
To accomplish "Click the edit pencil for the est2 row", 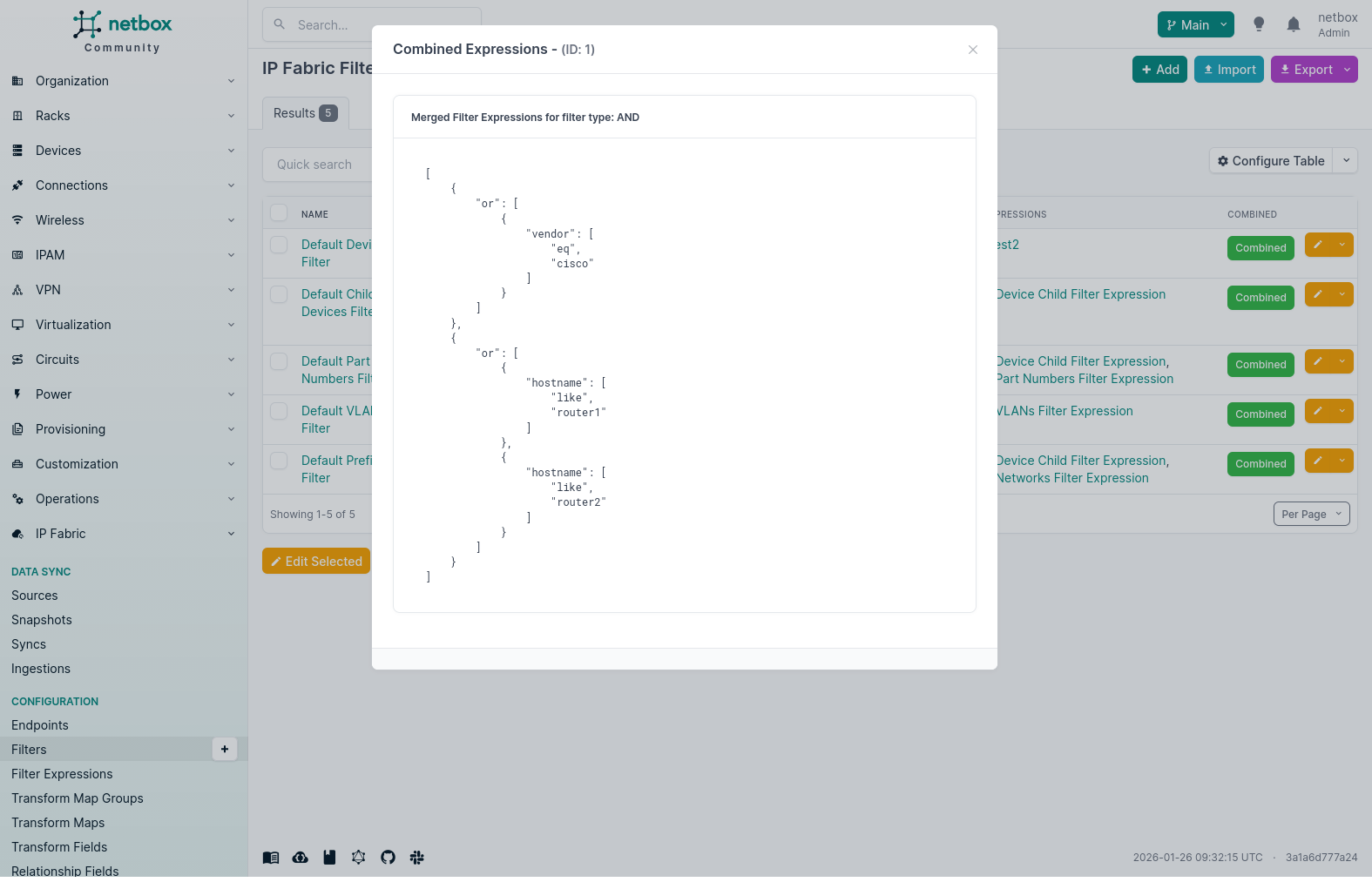I will (x=1318, y=245).
